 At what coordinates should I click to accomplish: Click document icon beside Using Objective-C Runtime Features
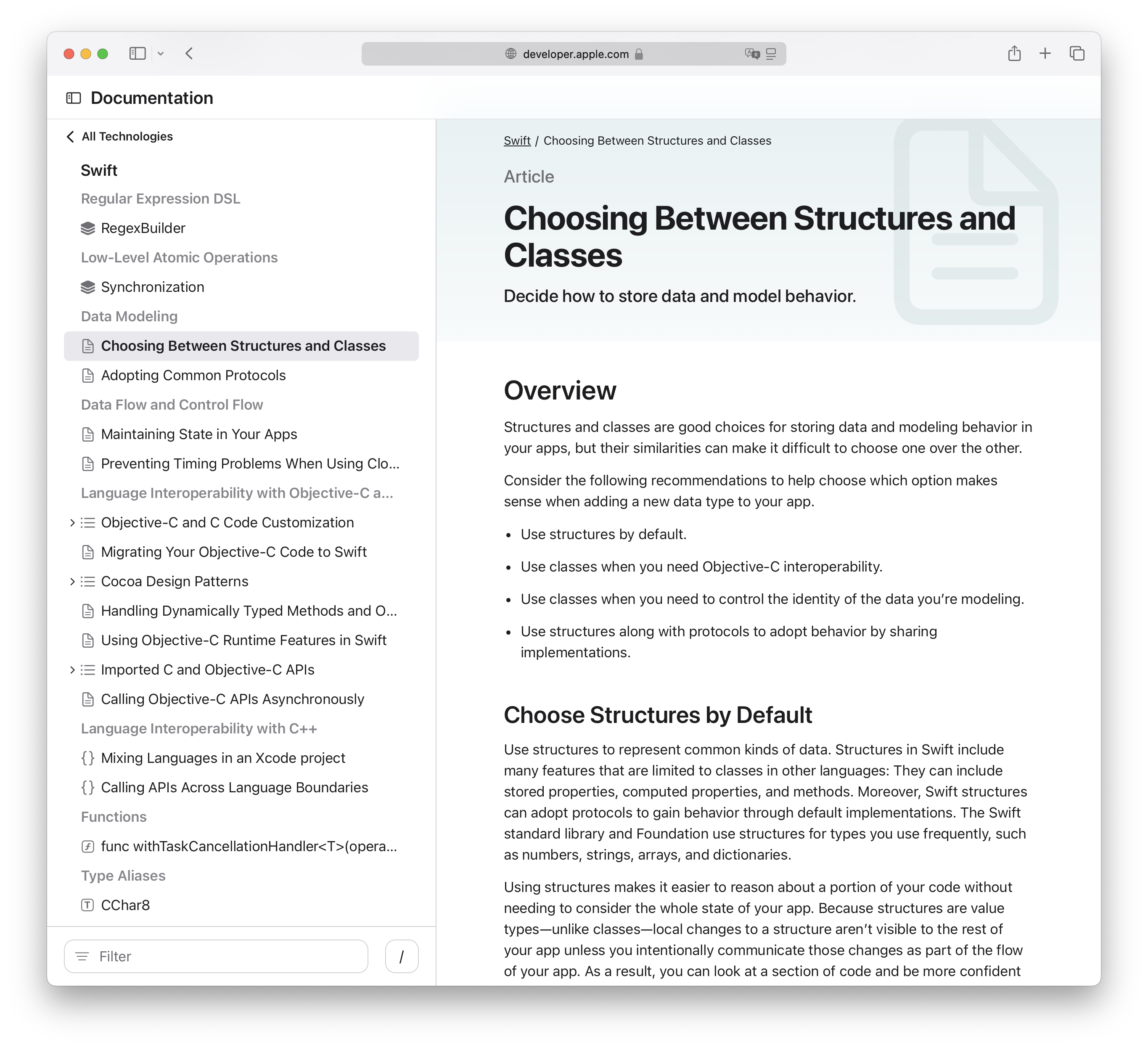click(x=88, y=640)
